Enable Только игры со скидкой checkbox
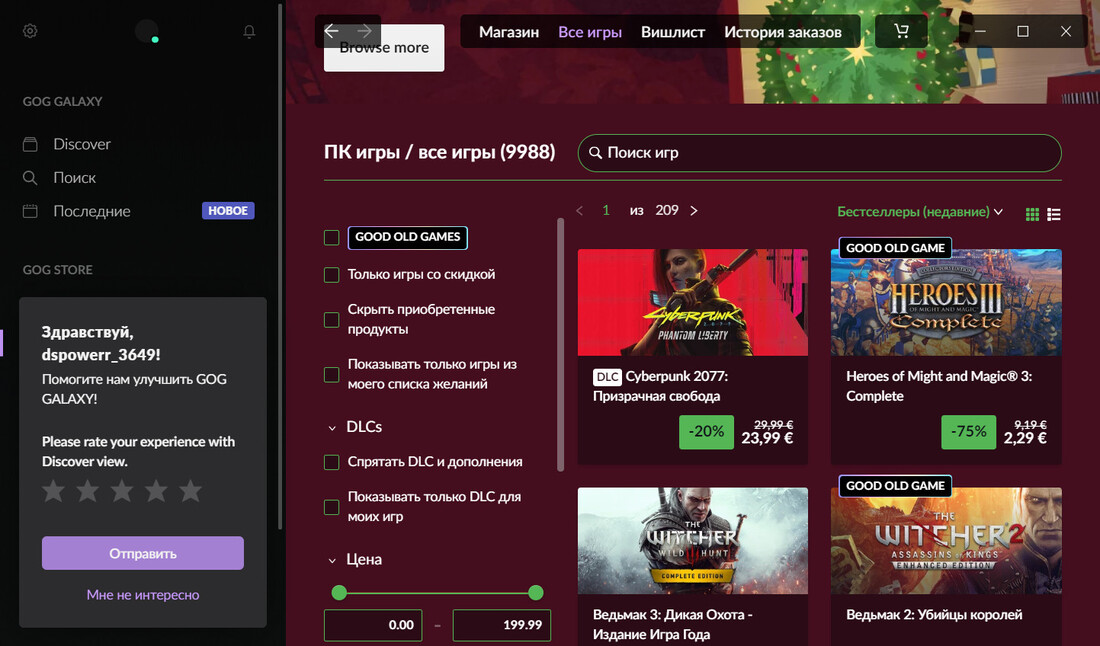1100x646 pixels. point(332,275)
